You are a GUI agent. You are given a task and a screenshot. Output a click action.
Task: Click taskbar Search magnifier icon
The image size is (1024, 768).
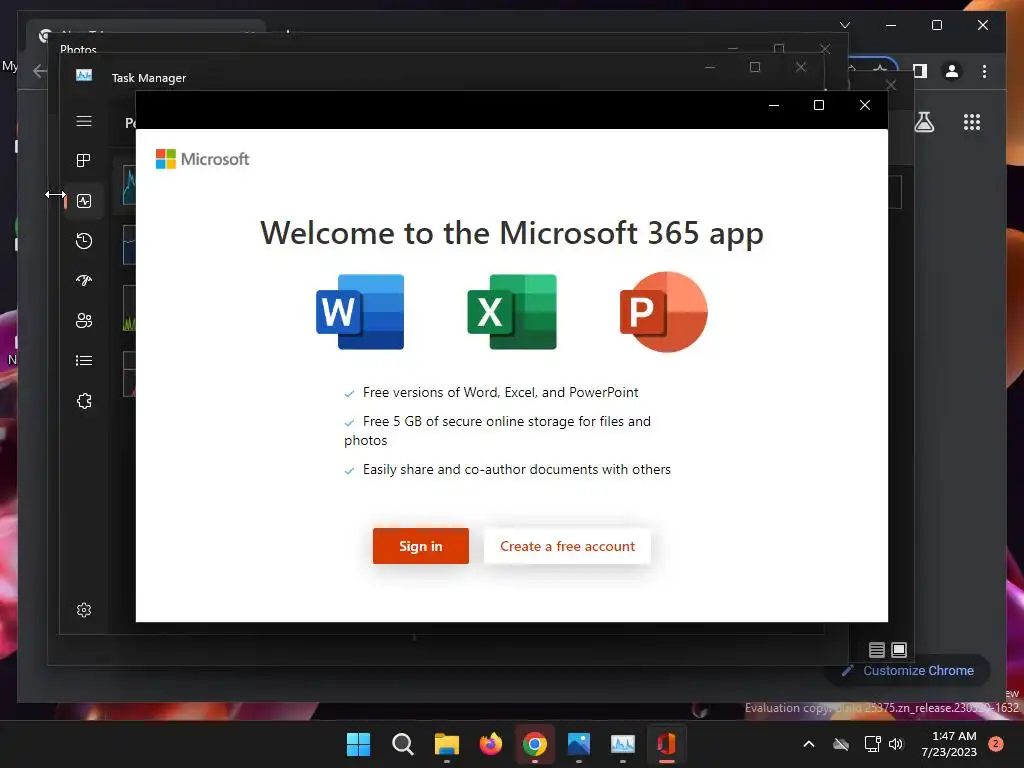pos(402,744)
